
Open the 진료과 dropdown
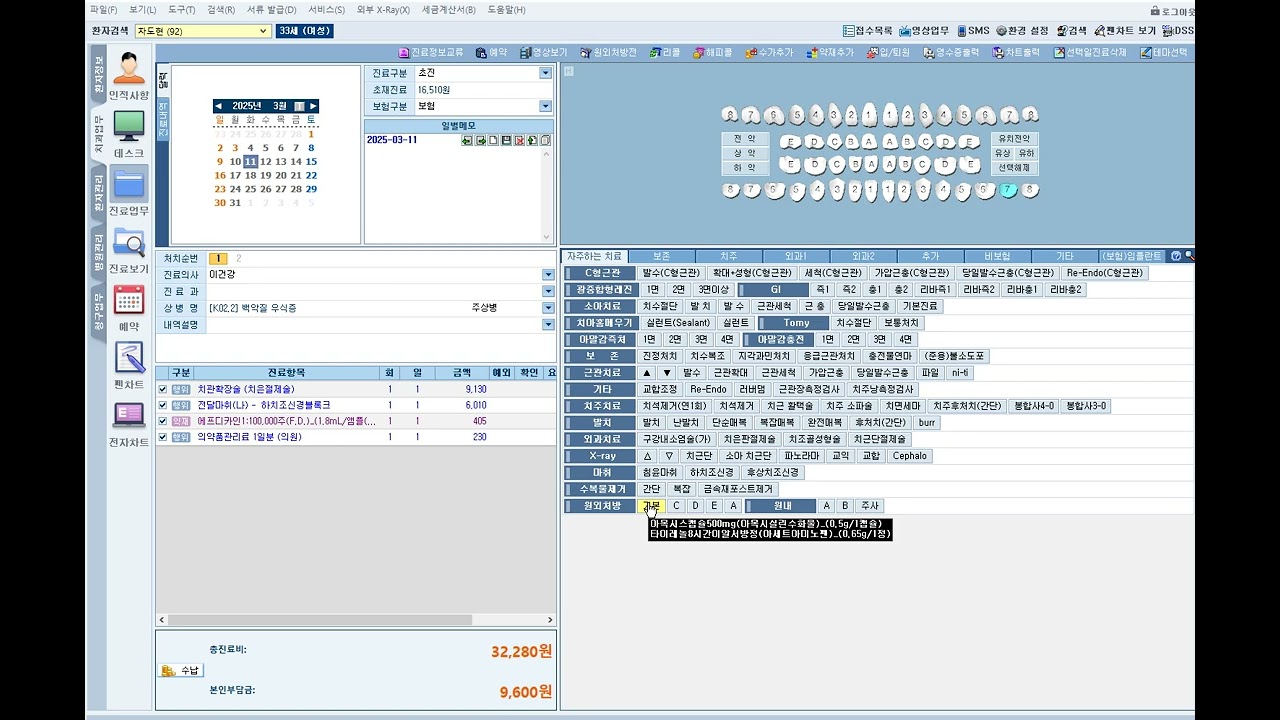pos(548,291)
